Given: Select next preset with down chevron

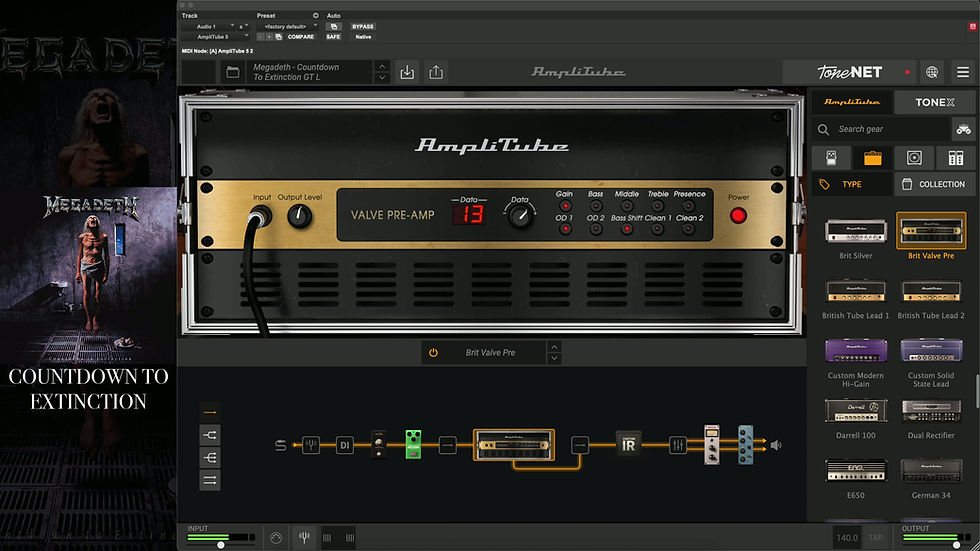Looking at the screenshot, I should [x=382, y=78].
